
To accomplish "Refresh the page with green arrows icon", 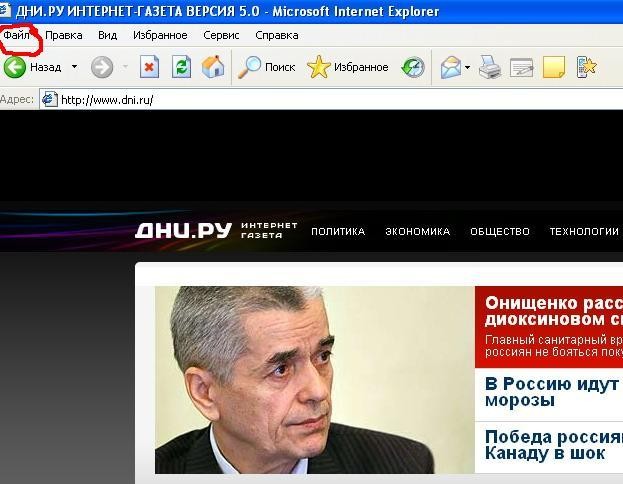I will point(181,67).
